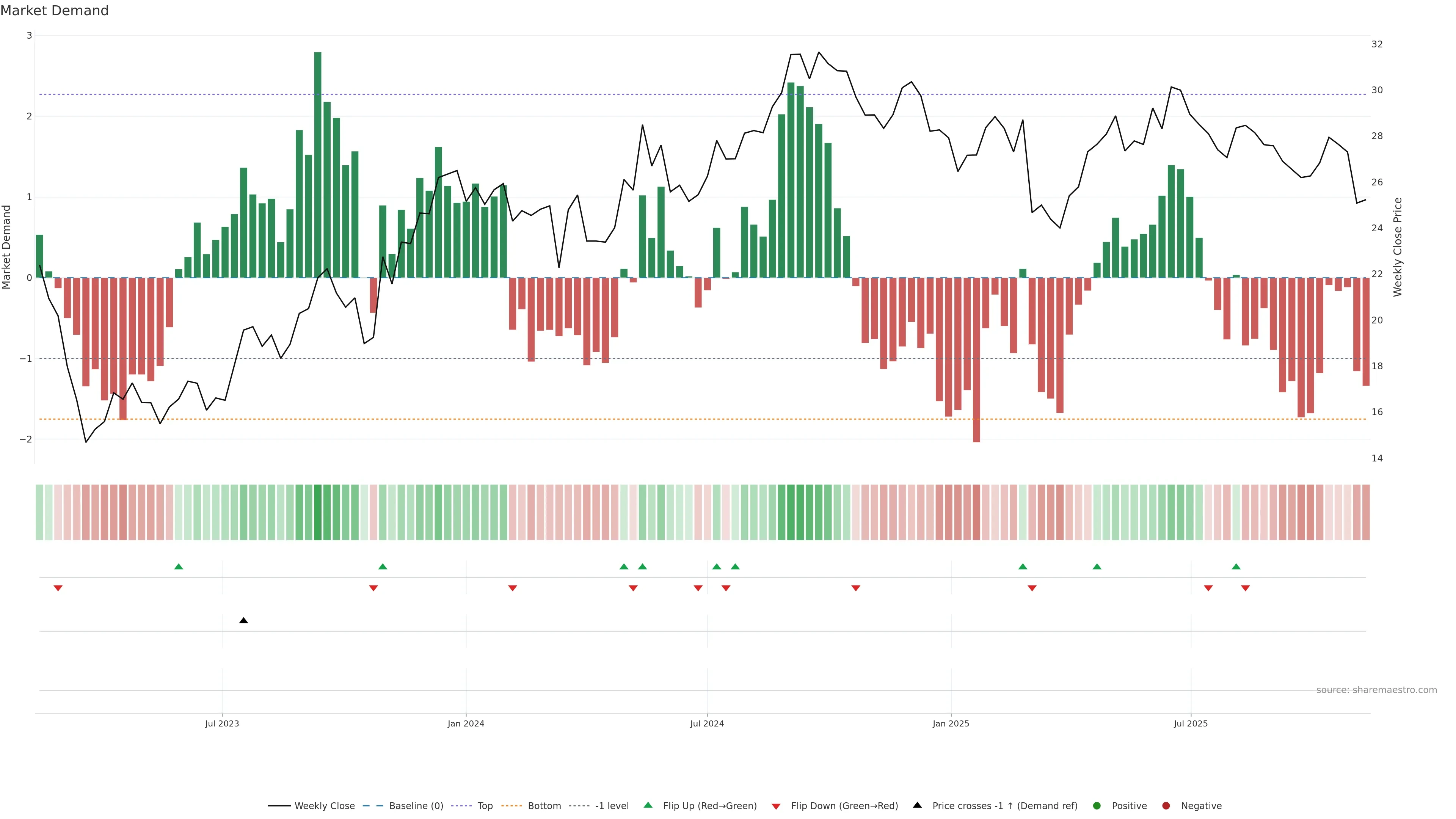Viewport: 1456px width, 819px height.
Task: Click the leftmost red Flip Down triangle marker
Action: pyautogui.click(x=58, y=588)
